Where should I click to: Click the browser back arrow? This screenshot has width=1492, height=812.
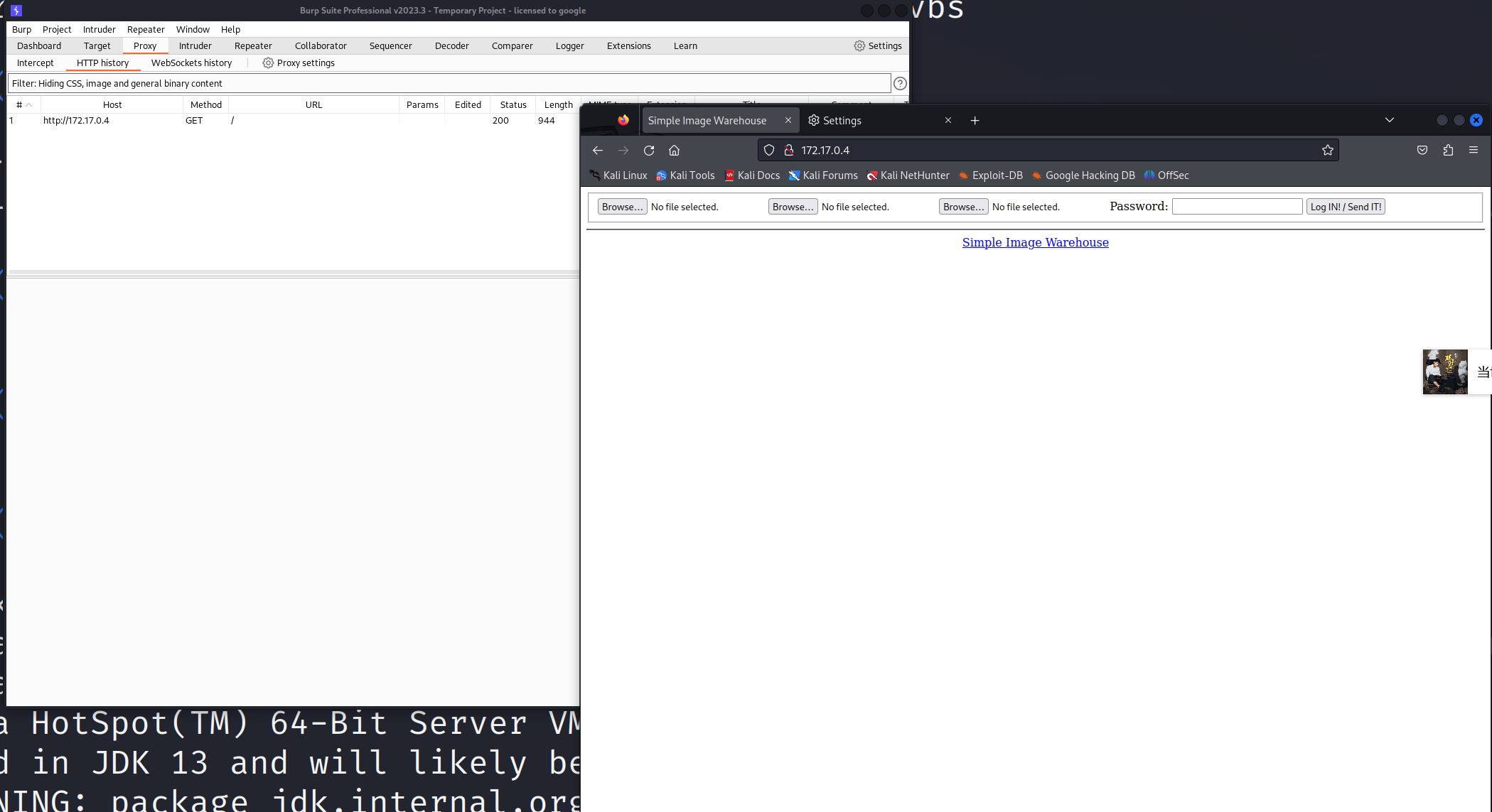pos(597,150)
